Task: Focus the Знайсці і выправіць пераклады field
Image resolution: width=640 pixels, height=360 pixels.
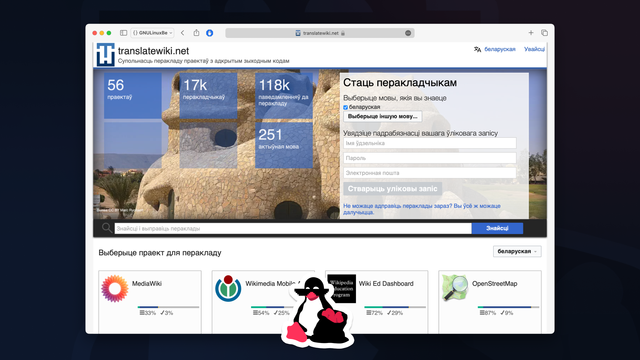Action: [x=293, y=229]
